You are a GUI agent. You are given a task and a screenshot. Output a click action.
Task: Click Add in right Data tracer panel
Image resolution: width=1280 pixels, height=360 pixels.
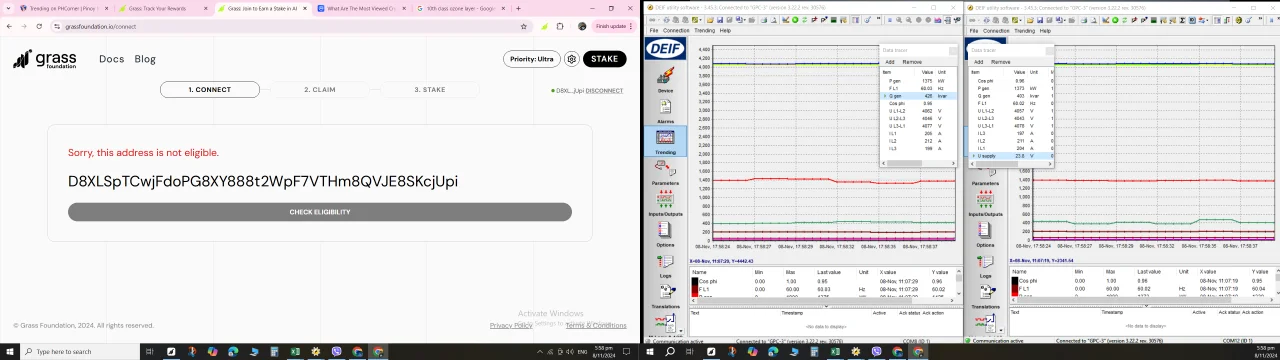tap(978, 62)
